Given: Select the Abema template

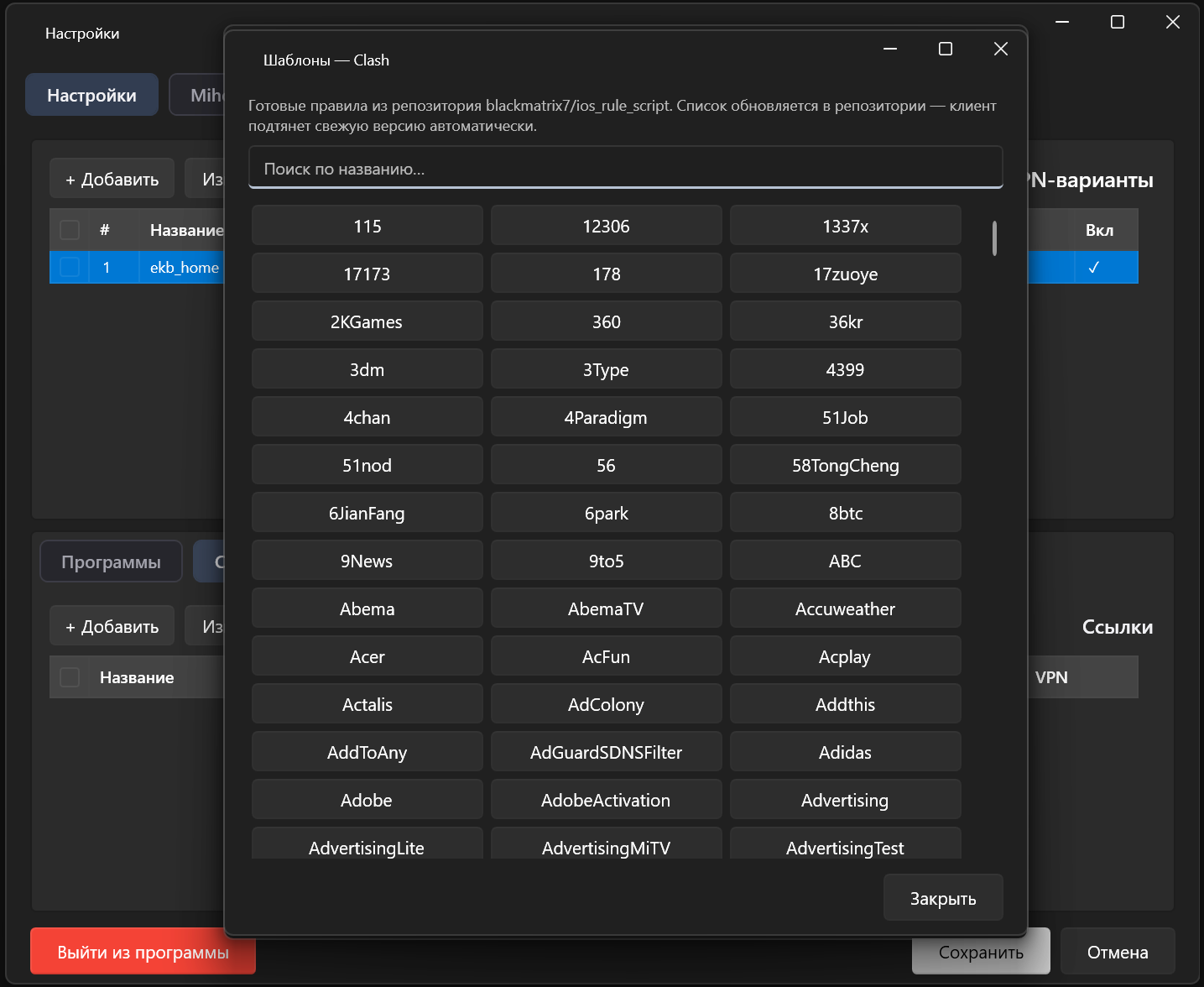Looking at the screenshot, I should click(x=367, y=608).
